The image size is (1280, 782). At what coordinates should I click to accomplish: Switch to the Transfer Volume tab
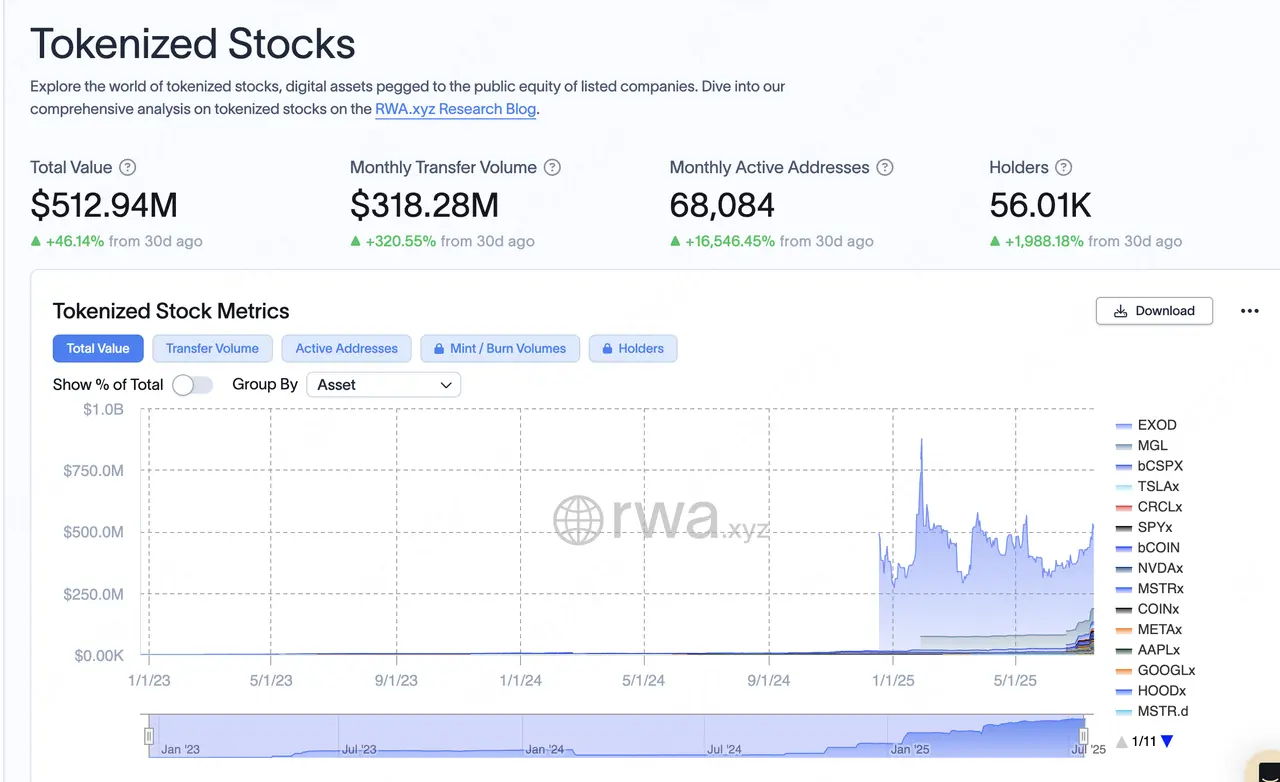[212, 348]
